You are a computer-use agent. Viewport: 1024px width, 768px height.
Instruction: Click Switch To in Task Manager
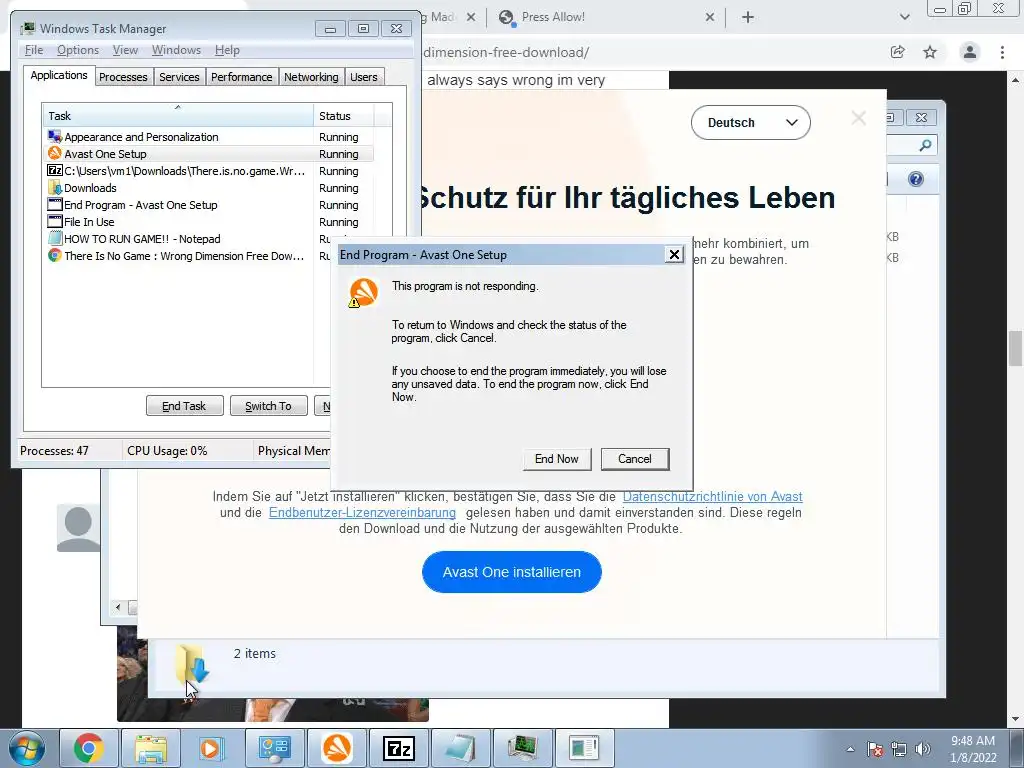(268, 406)
